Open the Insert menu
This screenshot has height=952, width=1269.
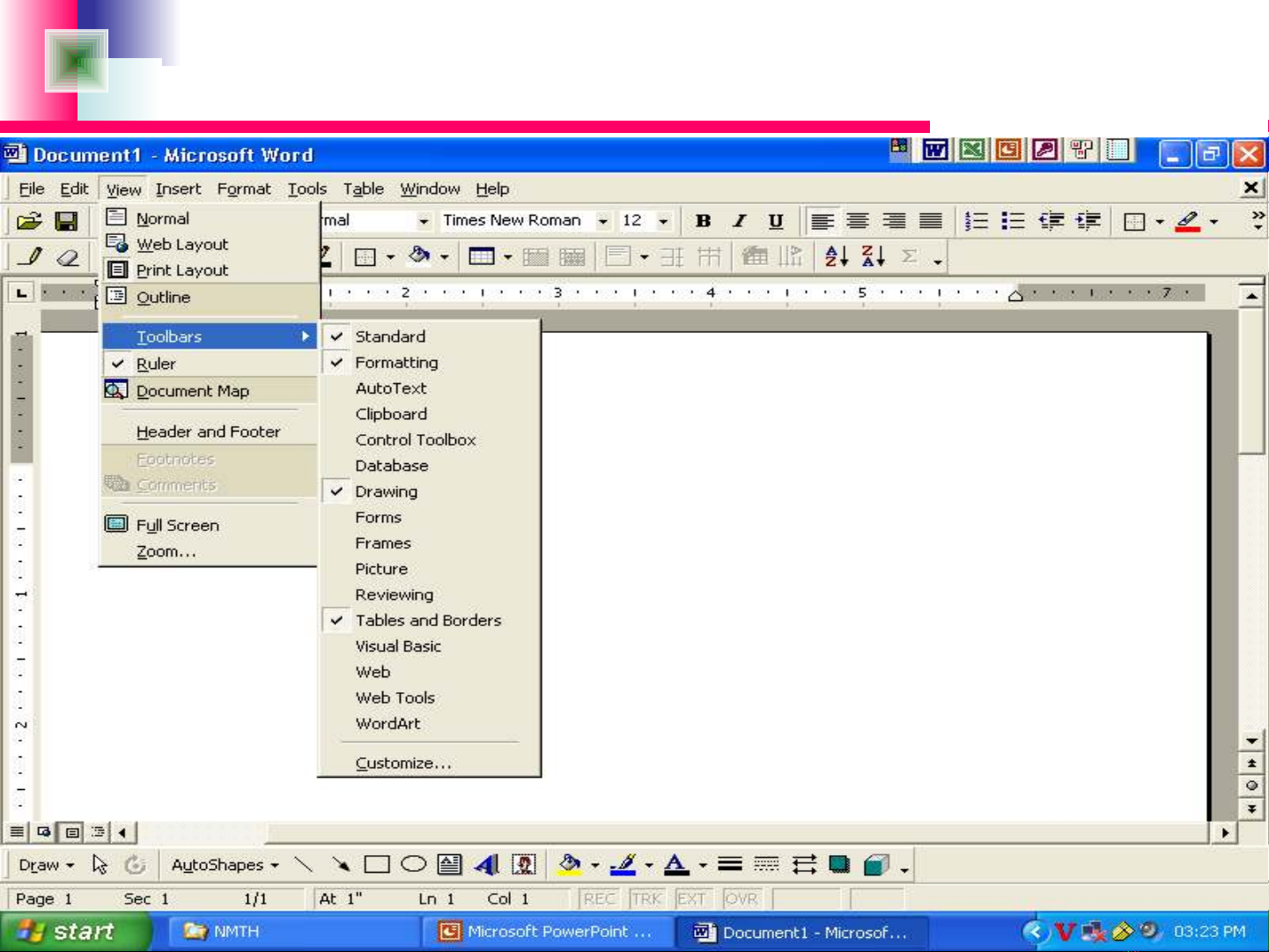(178, 188)
